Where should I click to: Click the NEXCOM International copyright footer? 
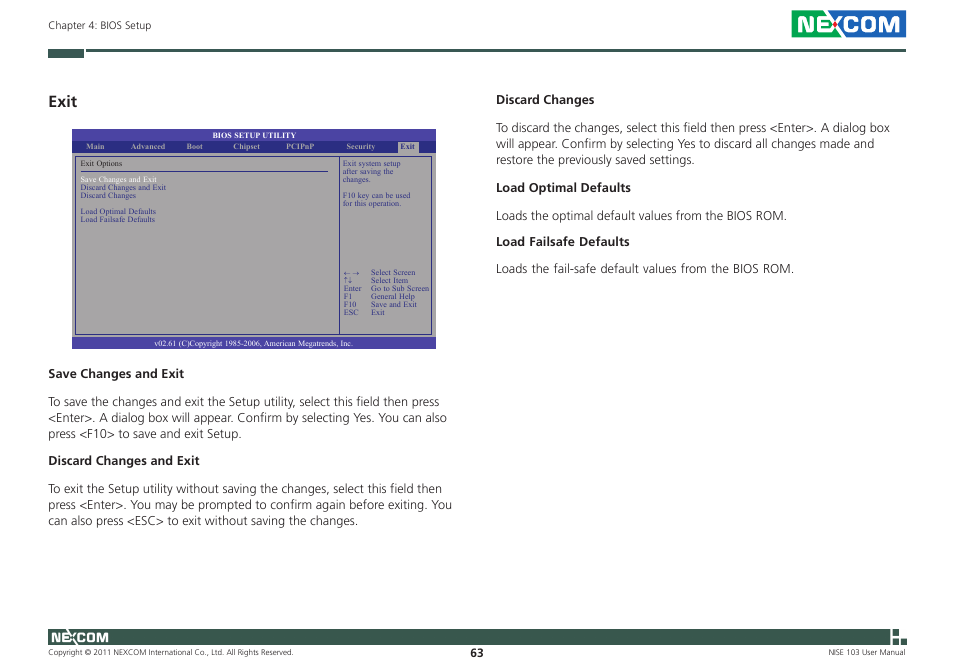click(171, 653)
